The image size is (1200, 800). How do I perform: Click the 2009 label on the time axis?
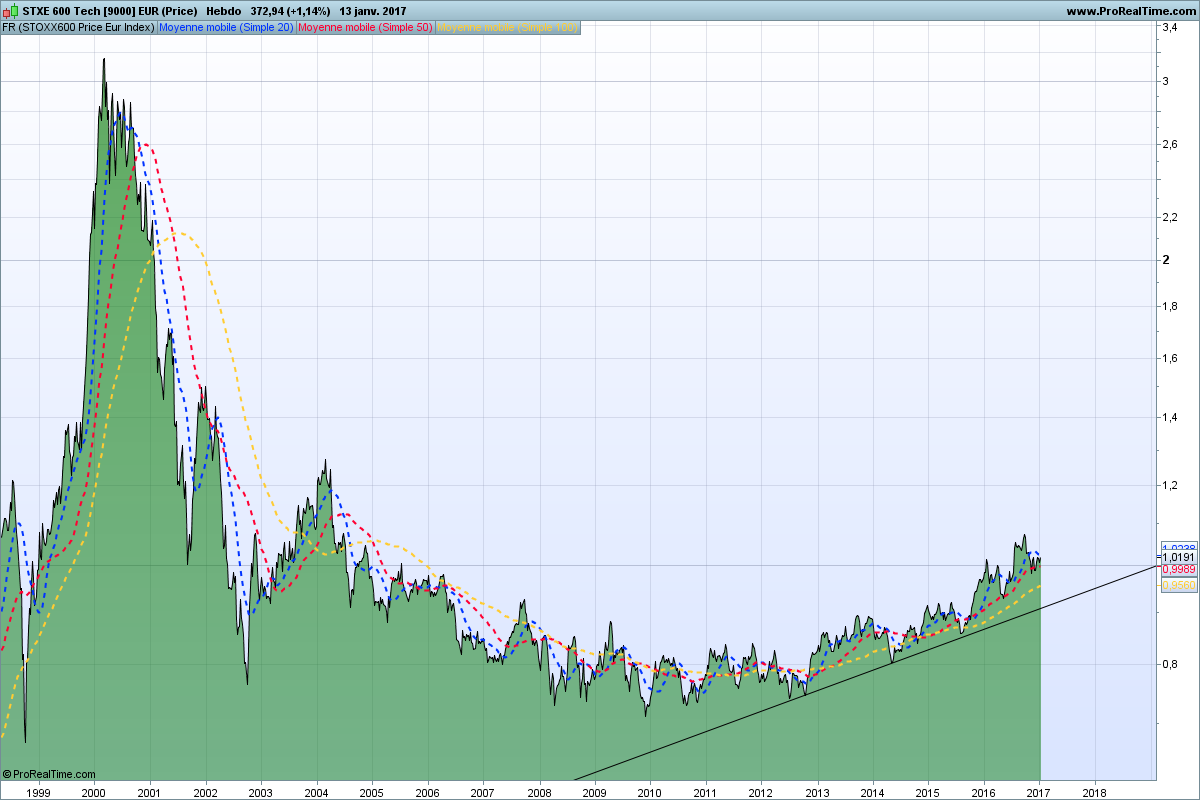[x=594, y=791]
